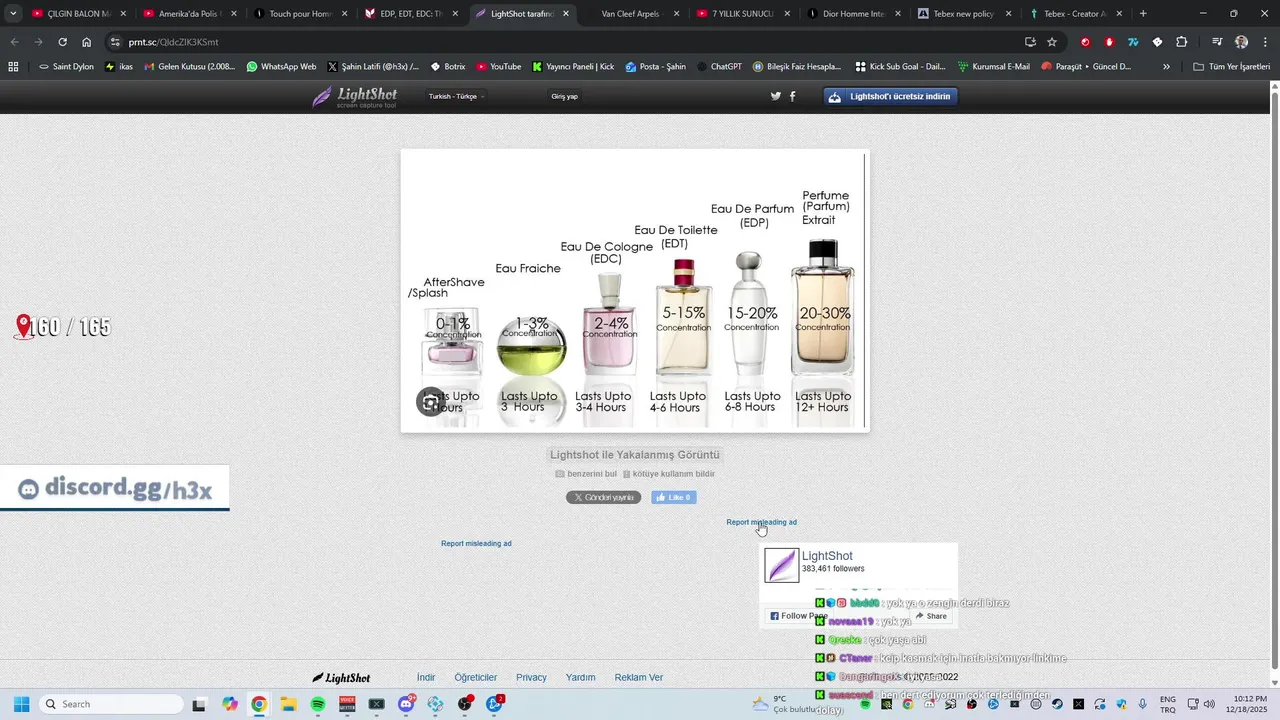Reload the page in Chrome
Screen dimensions: 1280x720
pyautogui.click(x=62, y=42)
